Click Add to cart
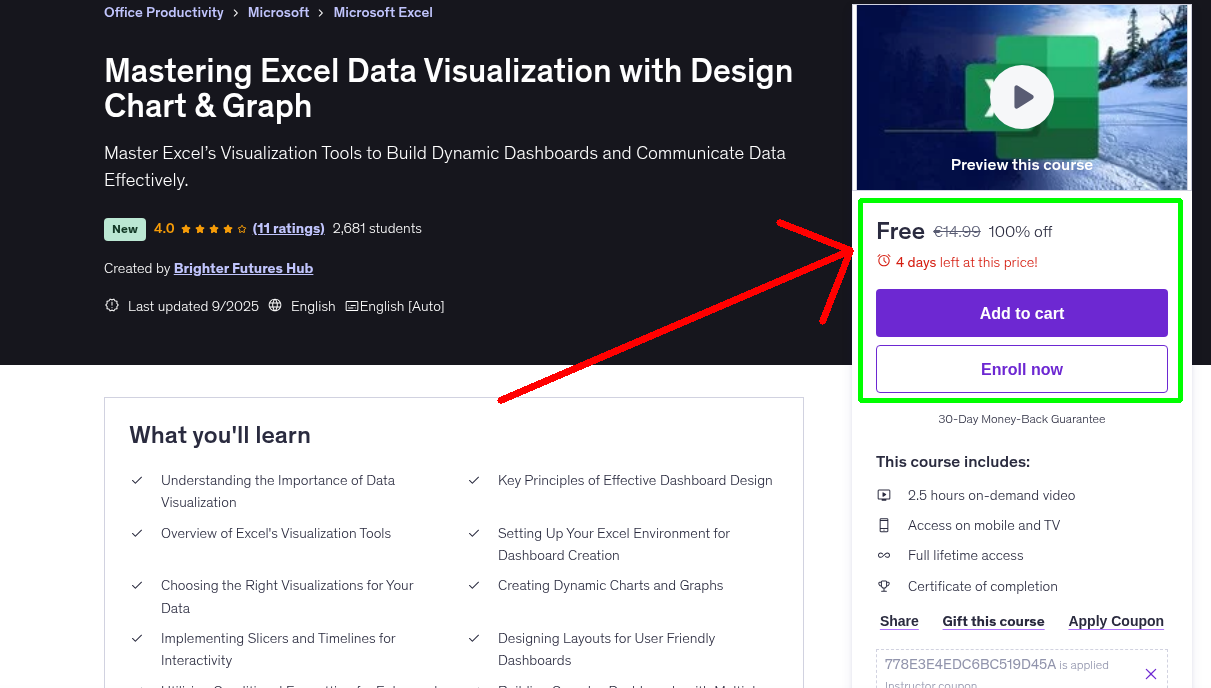The height and width of the screenshot is (688, 1211). [1021, 312]
